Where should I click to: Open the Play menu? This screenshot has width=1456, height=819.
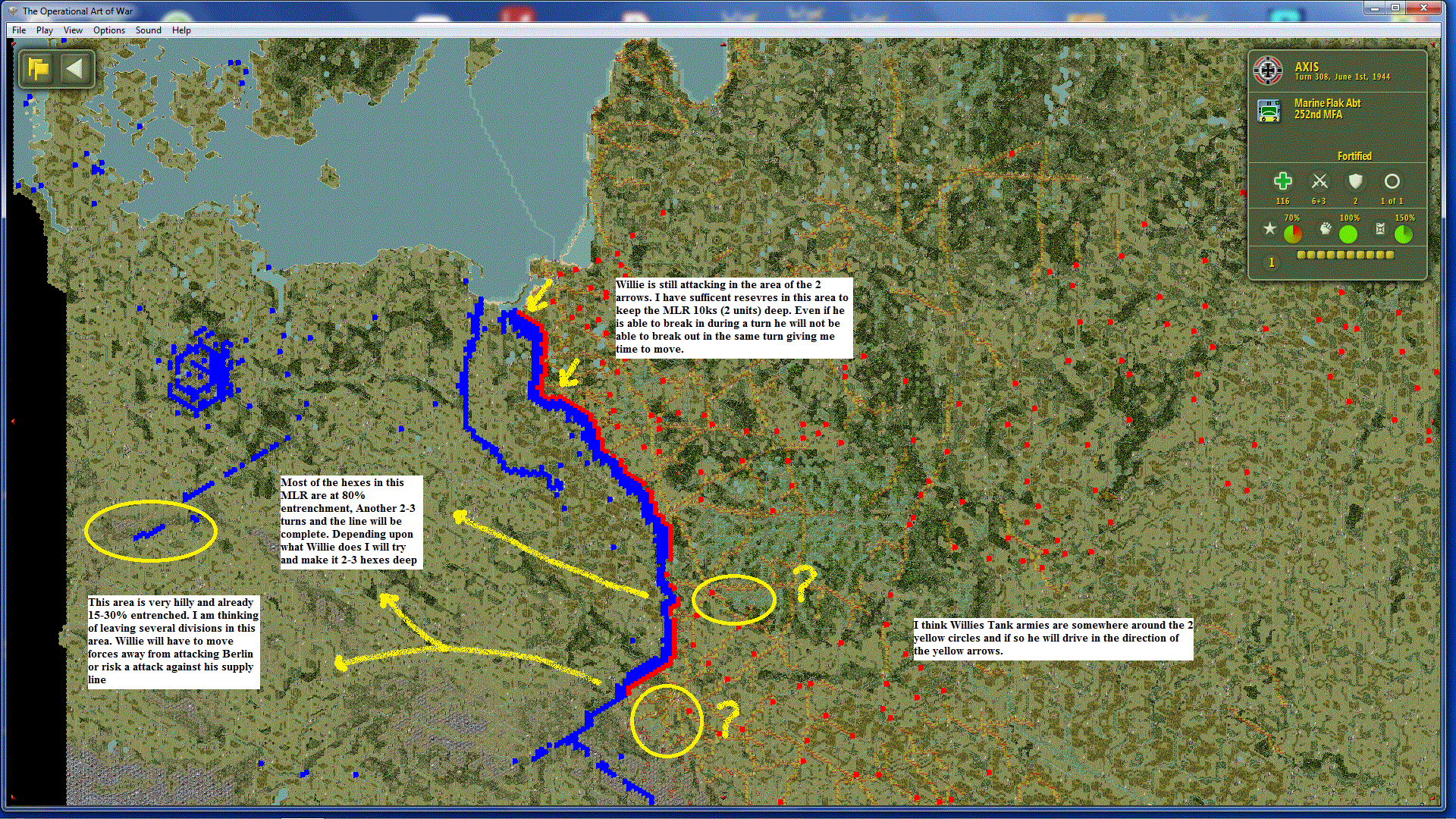45,30
